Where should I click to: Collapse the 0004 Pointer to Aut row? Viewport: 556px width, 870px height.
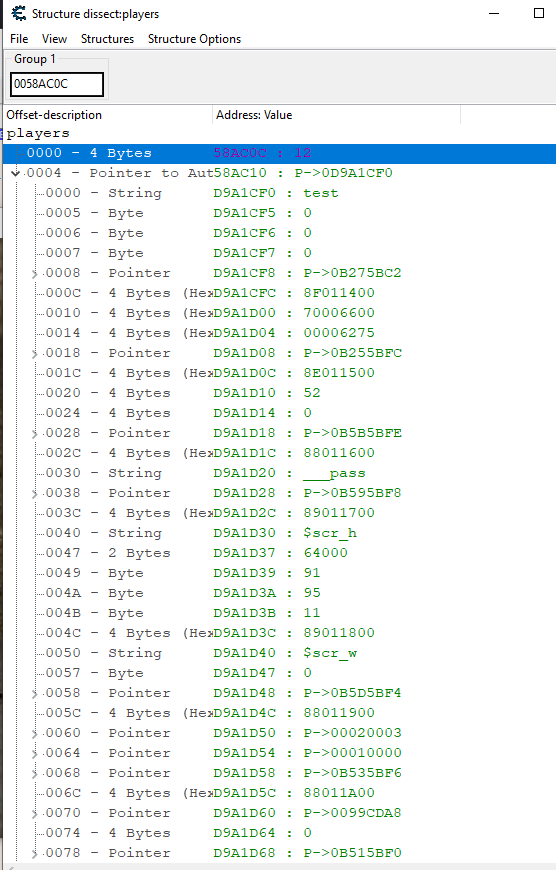pyautogui.click(x=16, y=174)
